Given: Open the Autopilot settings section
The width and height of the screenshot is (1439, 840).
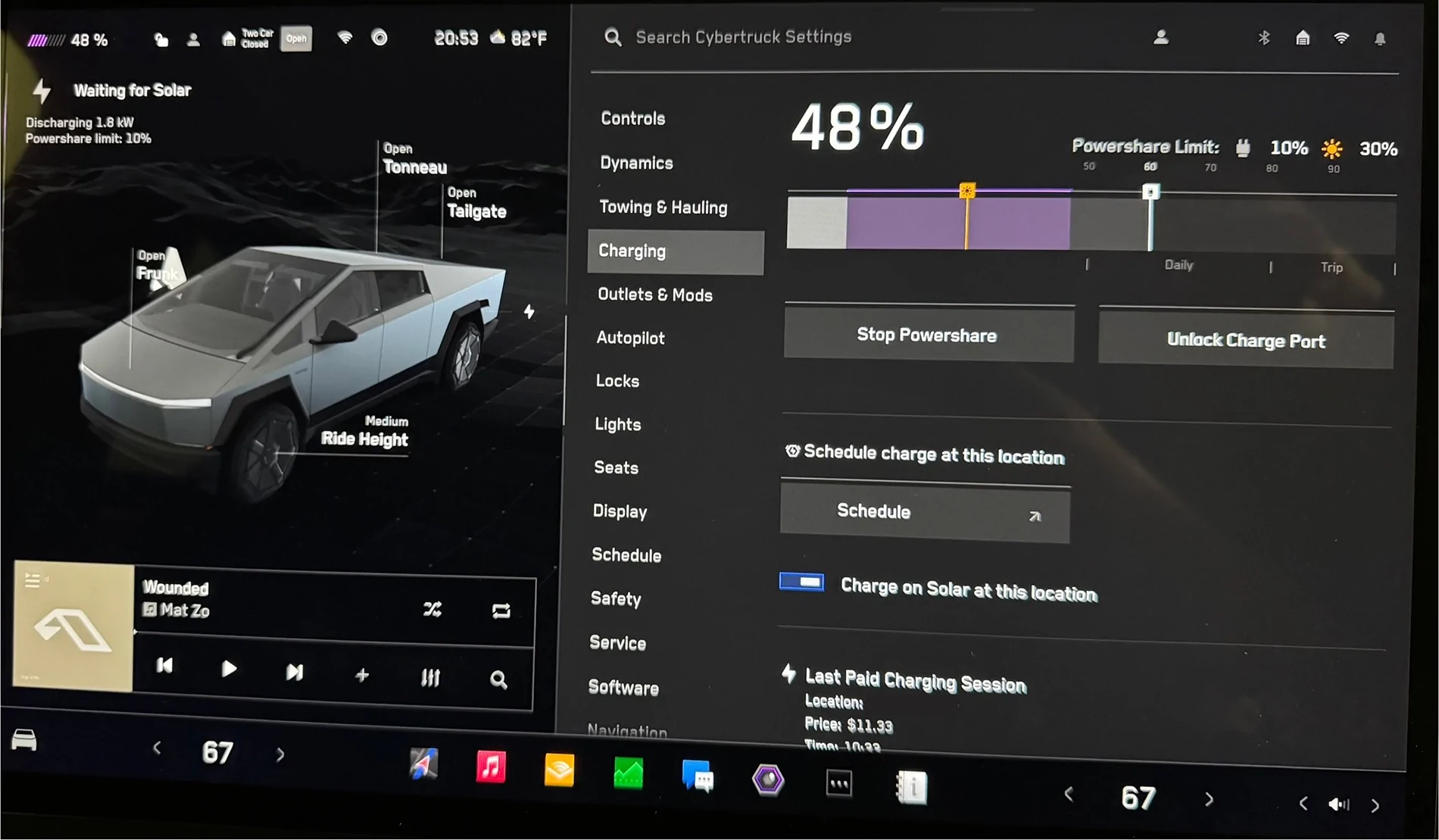Looking at the screenshot, I should 630,338.
